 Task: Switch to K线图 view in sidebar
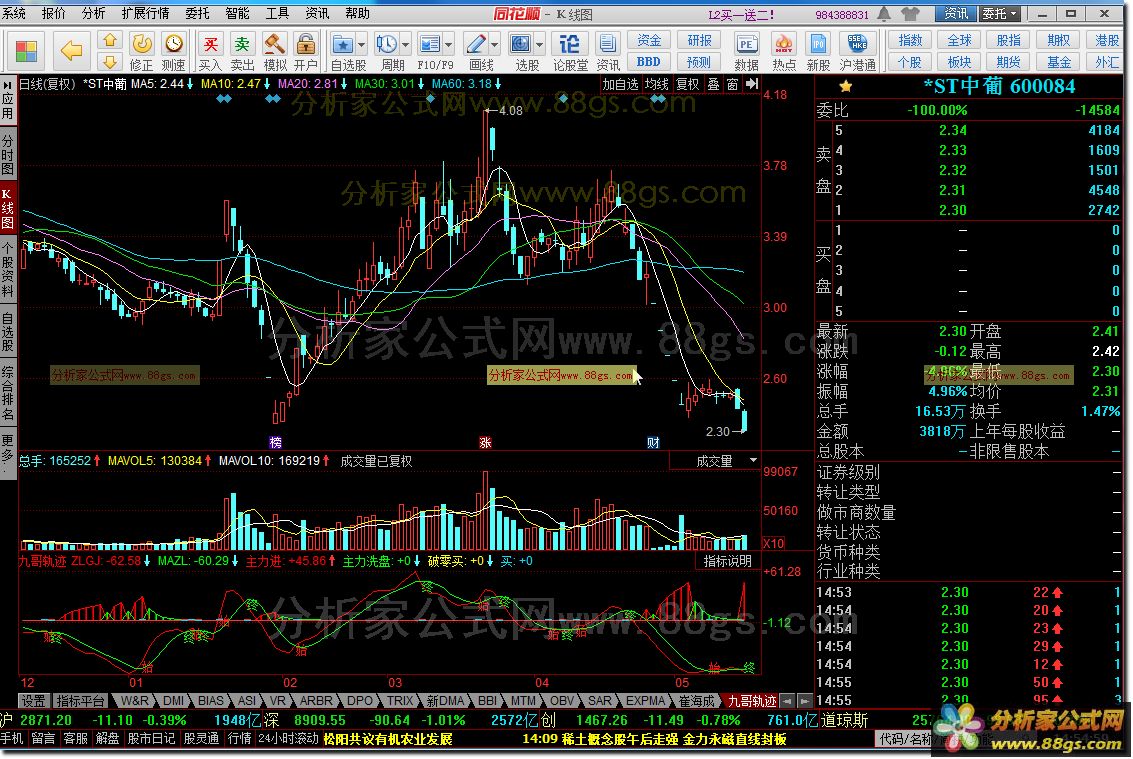point(8,208)
